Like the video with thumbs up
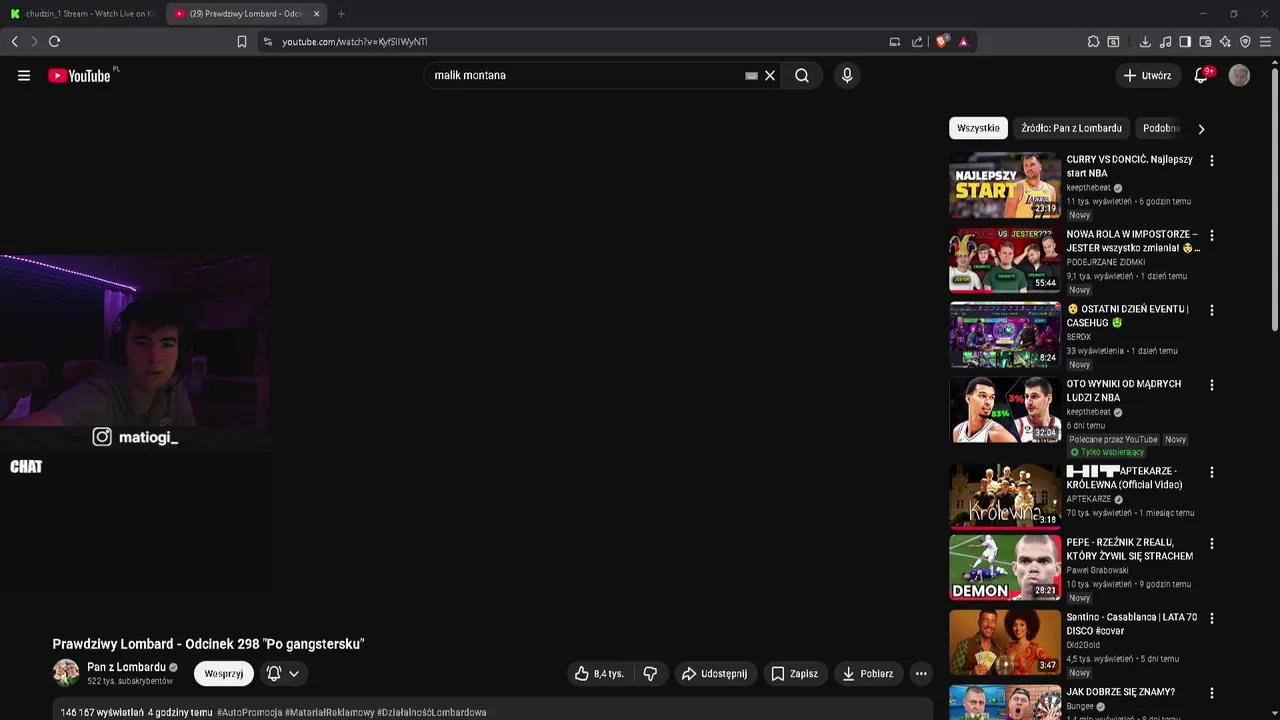This screenshot has height=720, width=1280. pyautogui.click(x=598, y=674)
